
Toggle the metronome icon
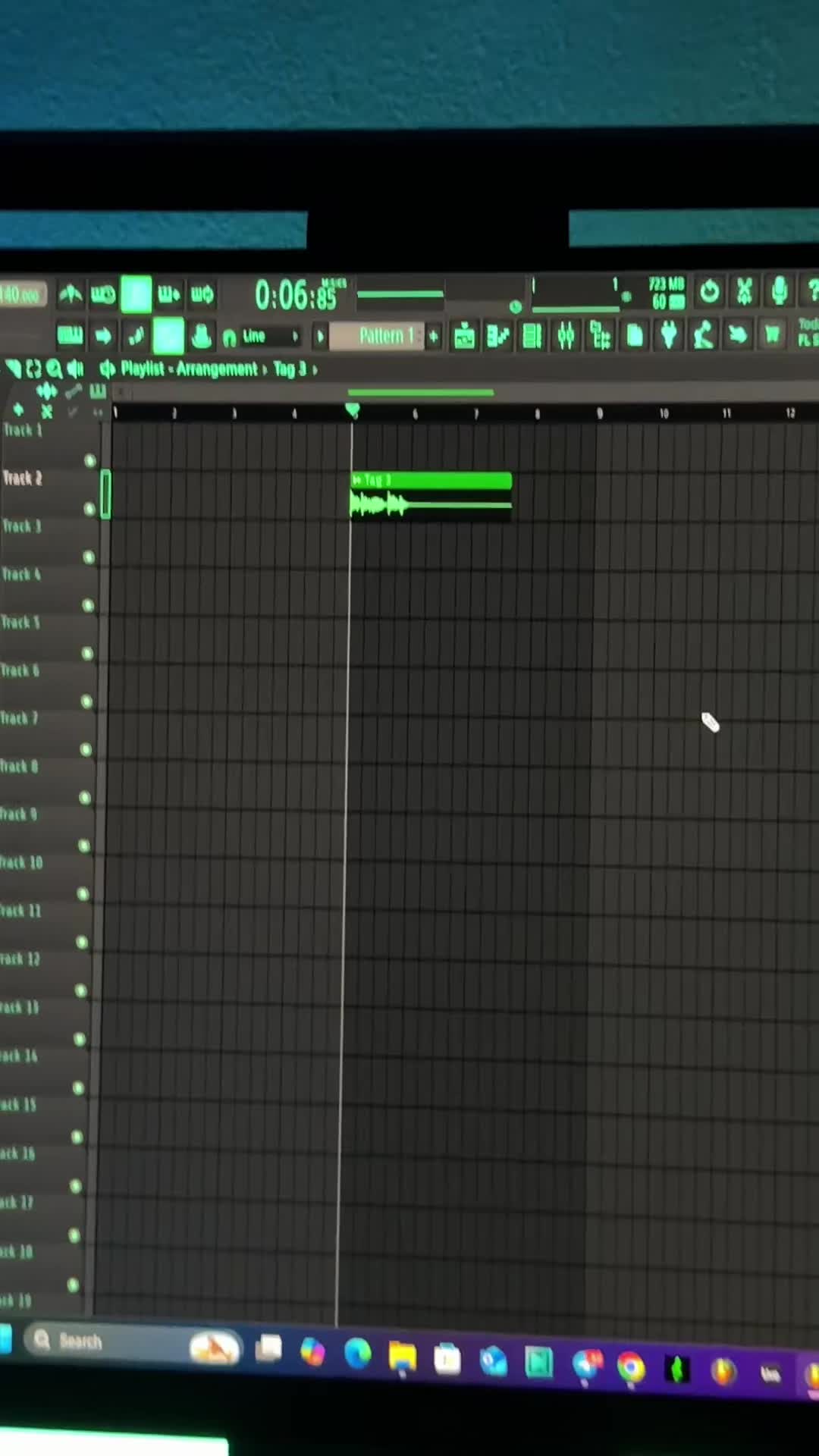(x=71, y=294)
